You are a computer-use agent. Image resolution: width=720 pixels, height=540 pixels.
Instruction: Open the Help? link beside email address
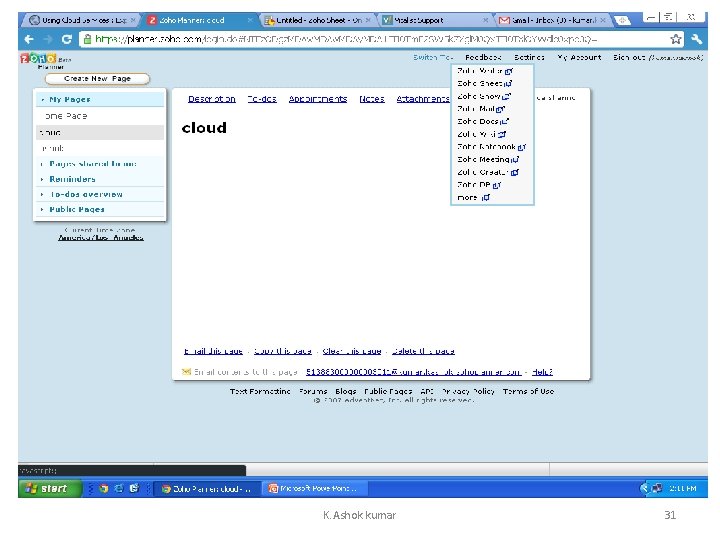point(542,372)
